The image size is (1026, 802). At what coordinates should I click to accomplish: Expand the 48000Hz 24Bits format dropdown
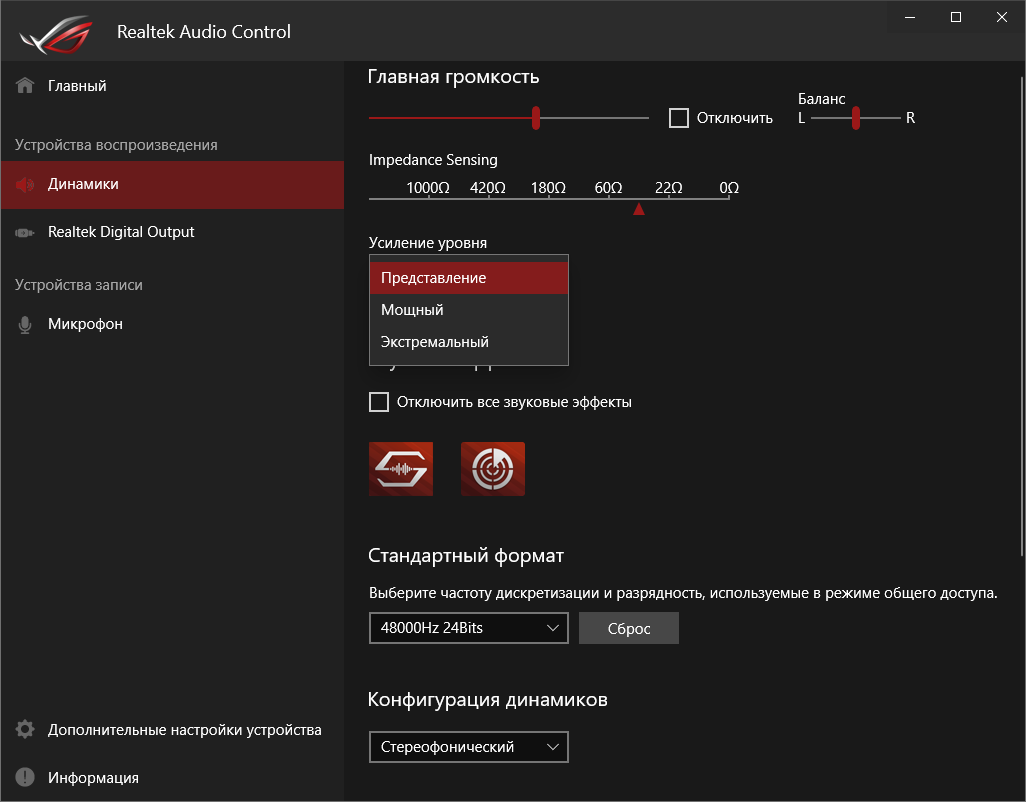point(468,628)
